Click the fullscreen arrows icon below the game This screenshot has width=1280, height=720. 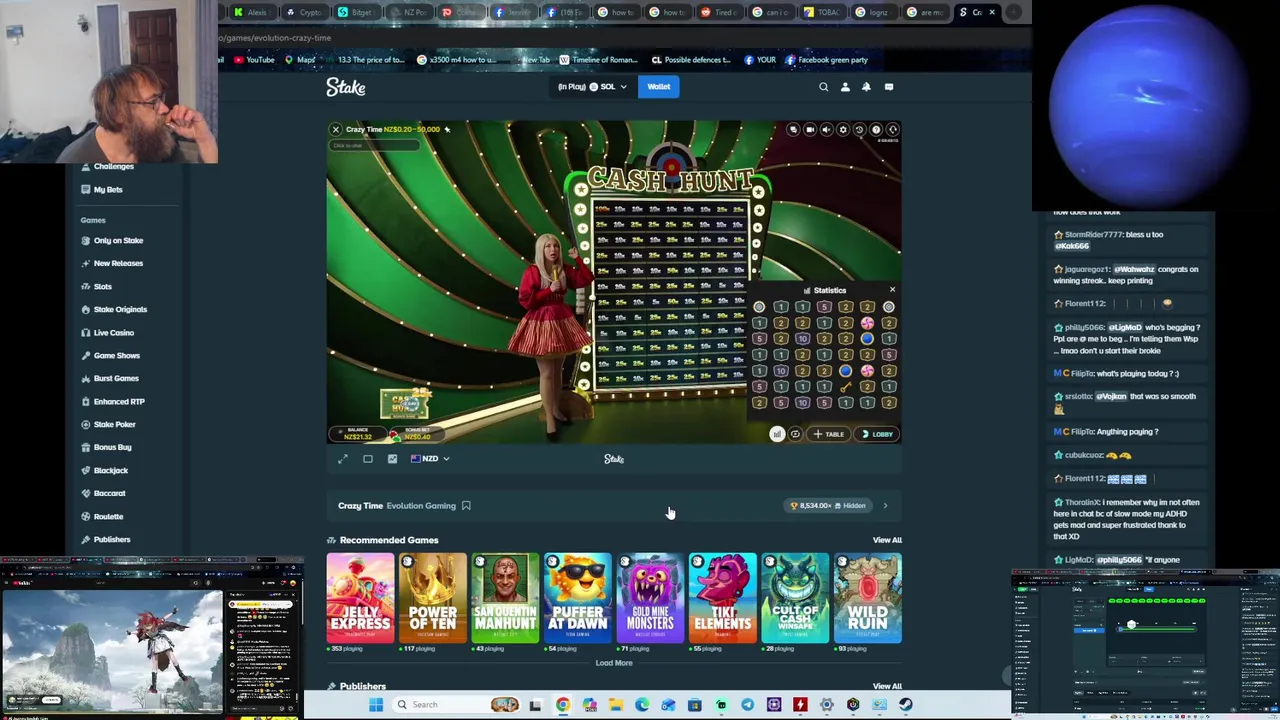343,459
